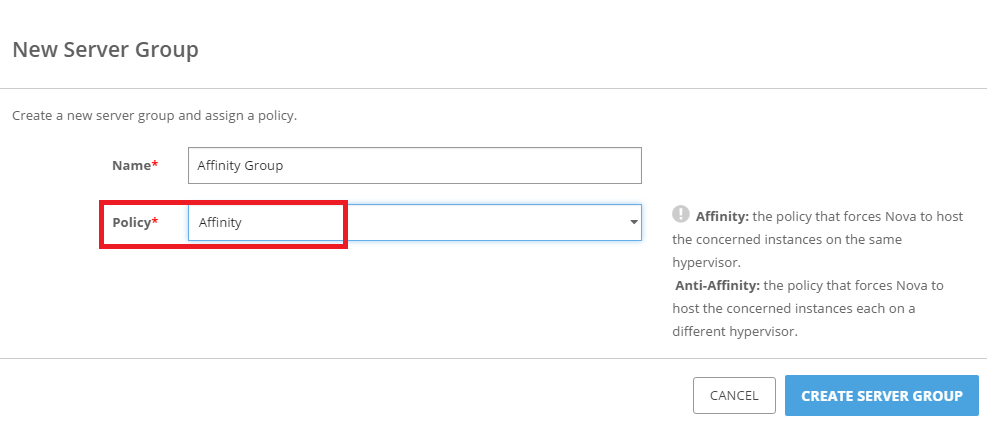Click the Name input field
987x428 pixels.
pos(414,166)
